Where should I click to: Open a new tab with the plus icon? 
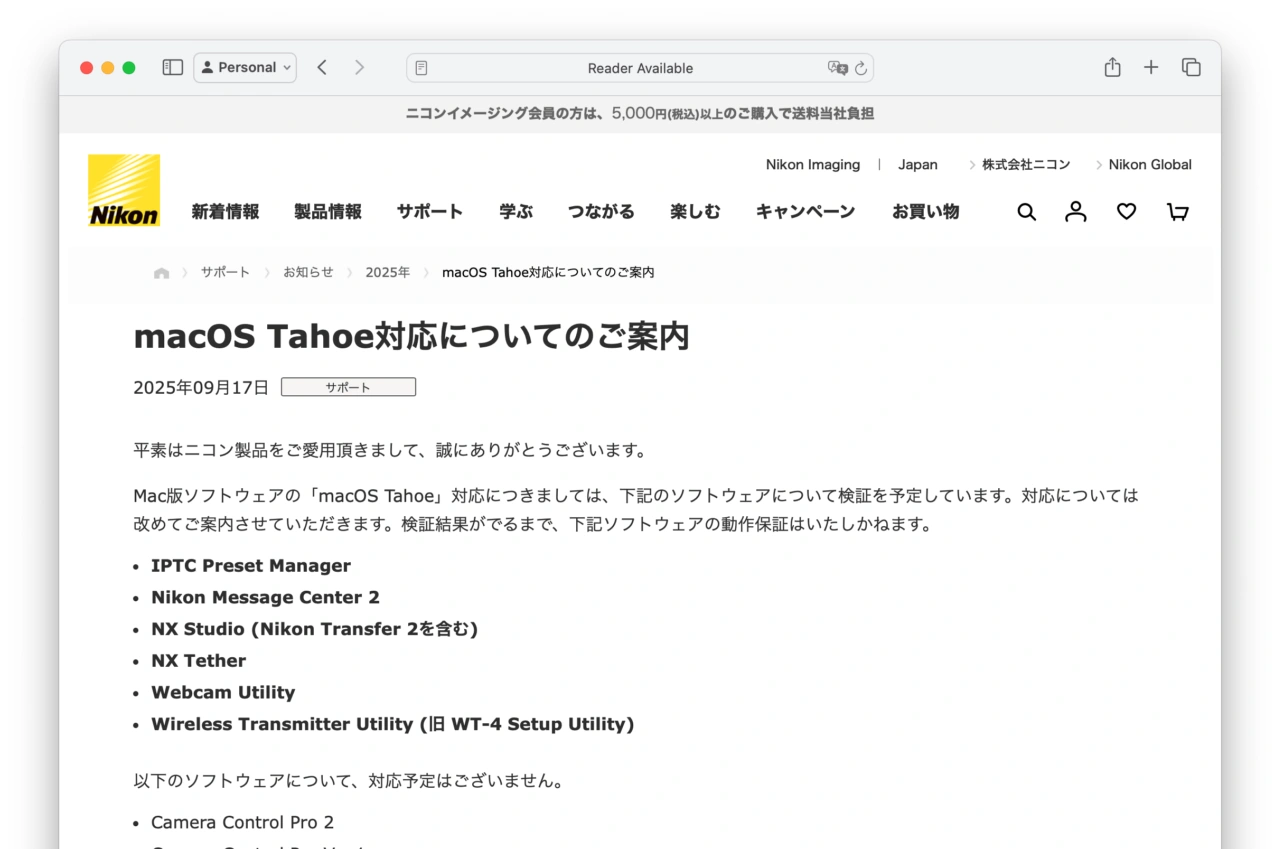coord(1151,67)
